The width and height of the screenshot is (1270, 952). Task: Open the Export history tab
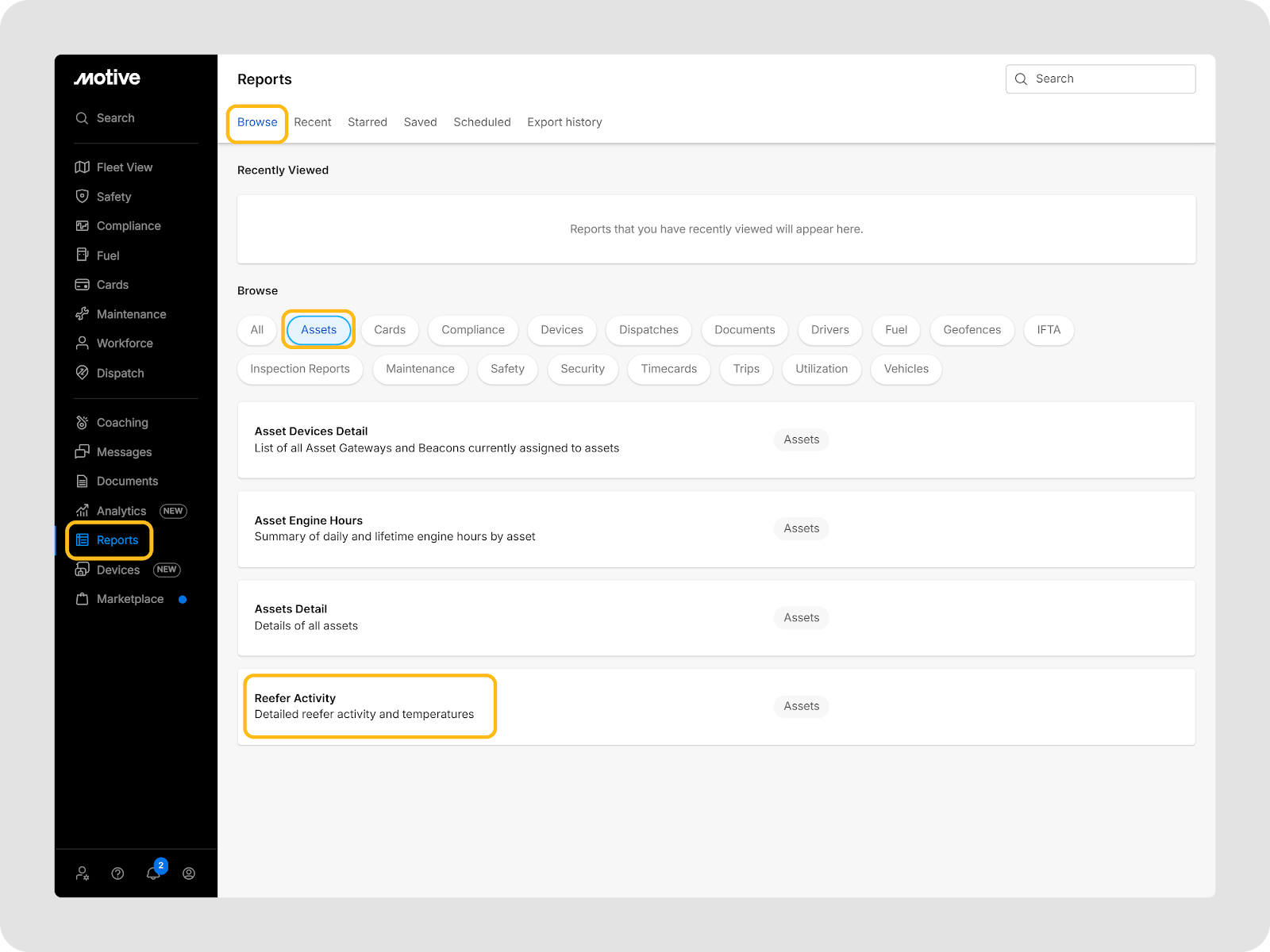(x=564, y=122)
